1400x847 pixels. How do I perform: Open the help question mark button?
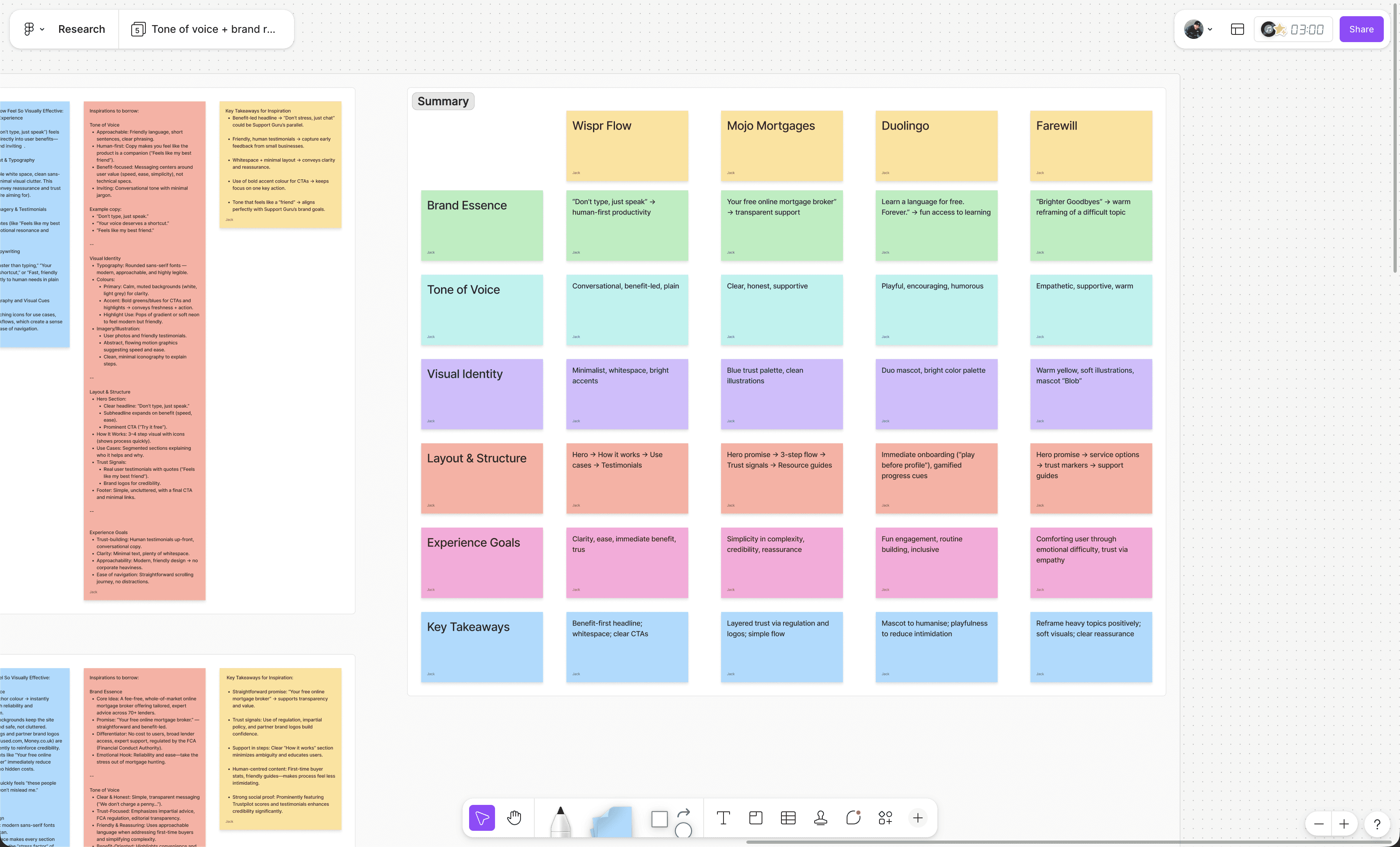pyautogui.click(x=1377, y=824)
